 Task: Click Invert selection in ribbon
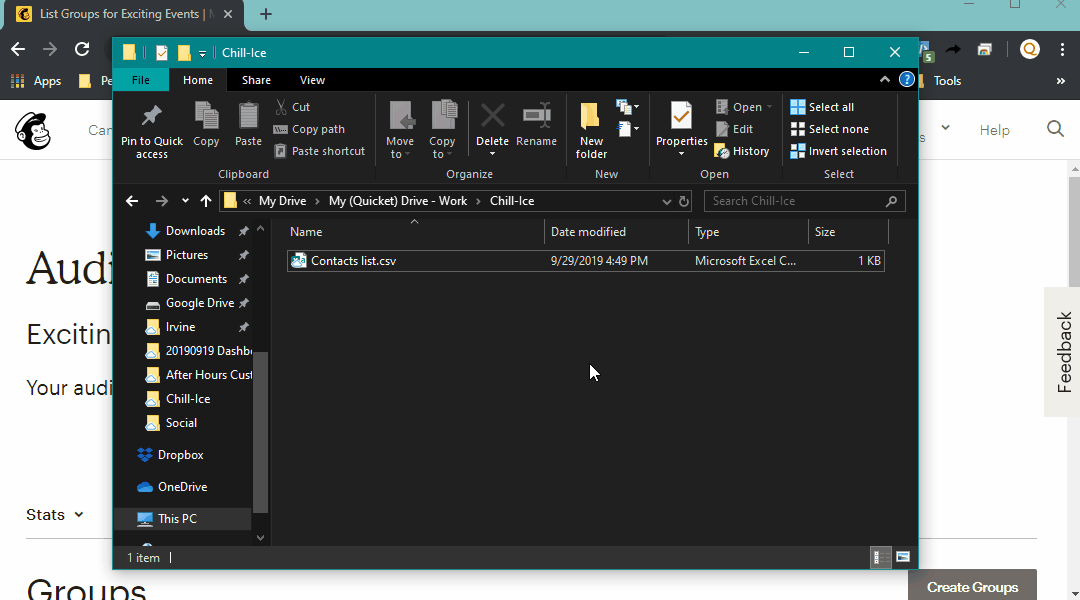click(839, 151)
